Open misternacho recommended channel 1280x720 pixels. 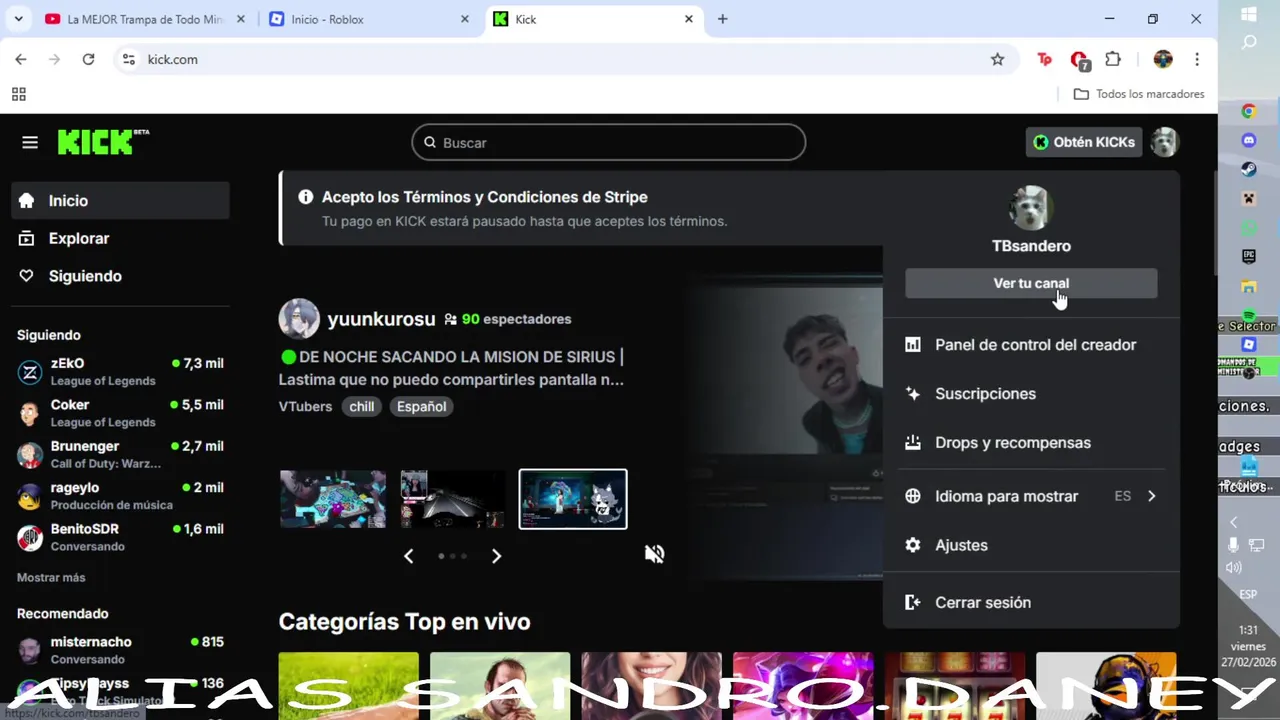[120, 650]
